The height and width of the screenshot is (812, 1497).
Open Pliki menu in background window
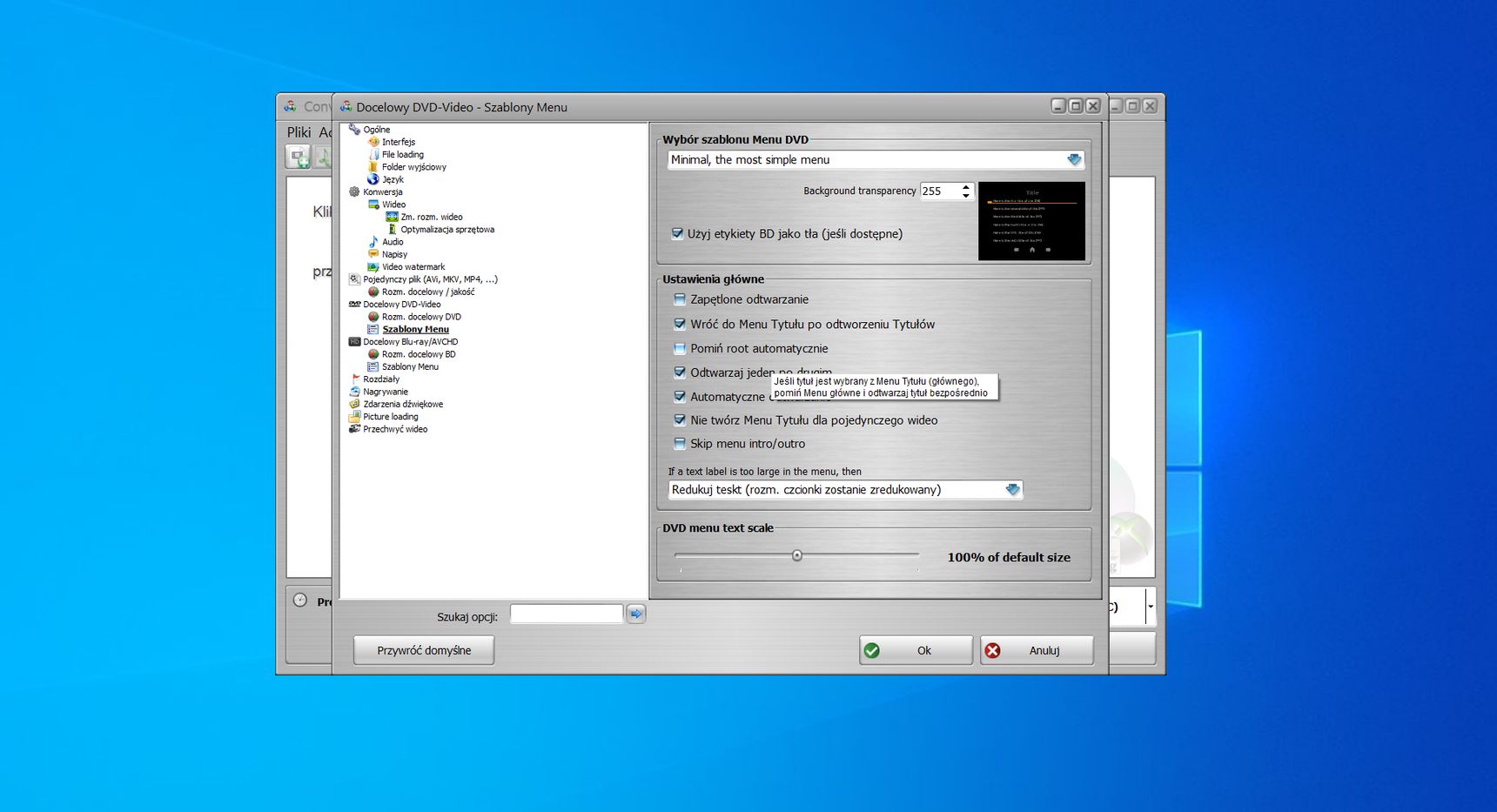299,132
